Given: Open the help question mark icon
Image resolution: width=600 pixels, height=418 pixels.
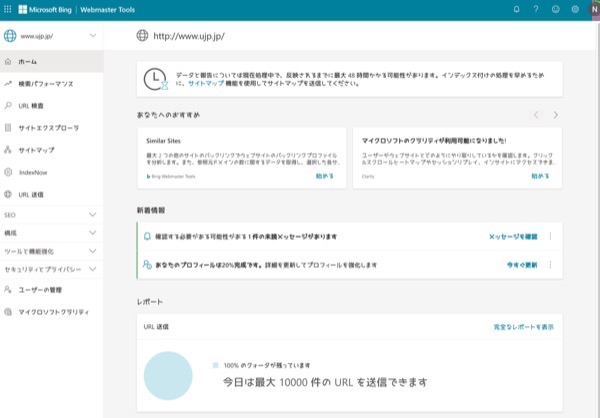Looking at the screenshot, I should pos(536,10).
